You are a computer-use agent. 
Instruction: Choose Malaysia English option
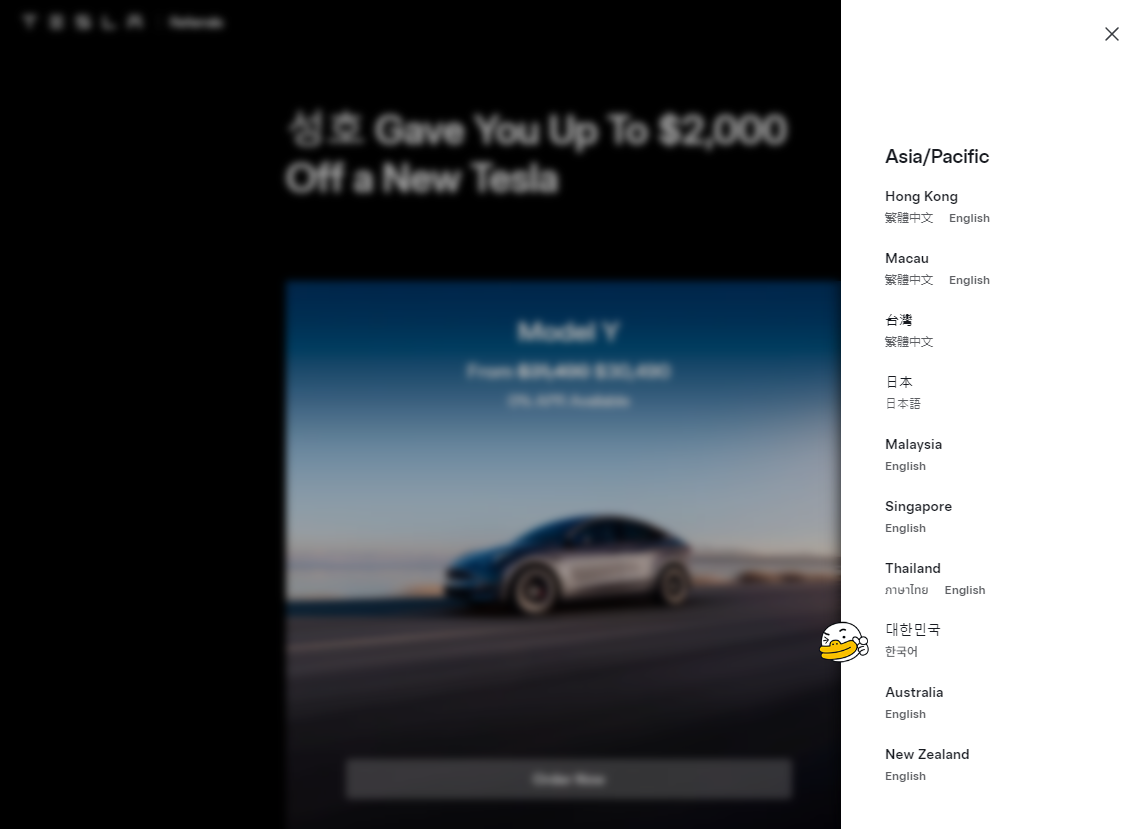click(x=905, y=466)
